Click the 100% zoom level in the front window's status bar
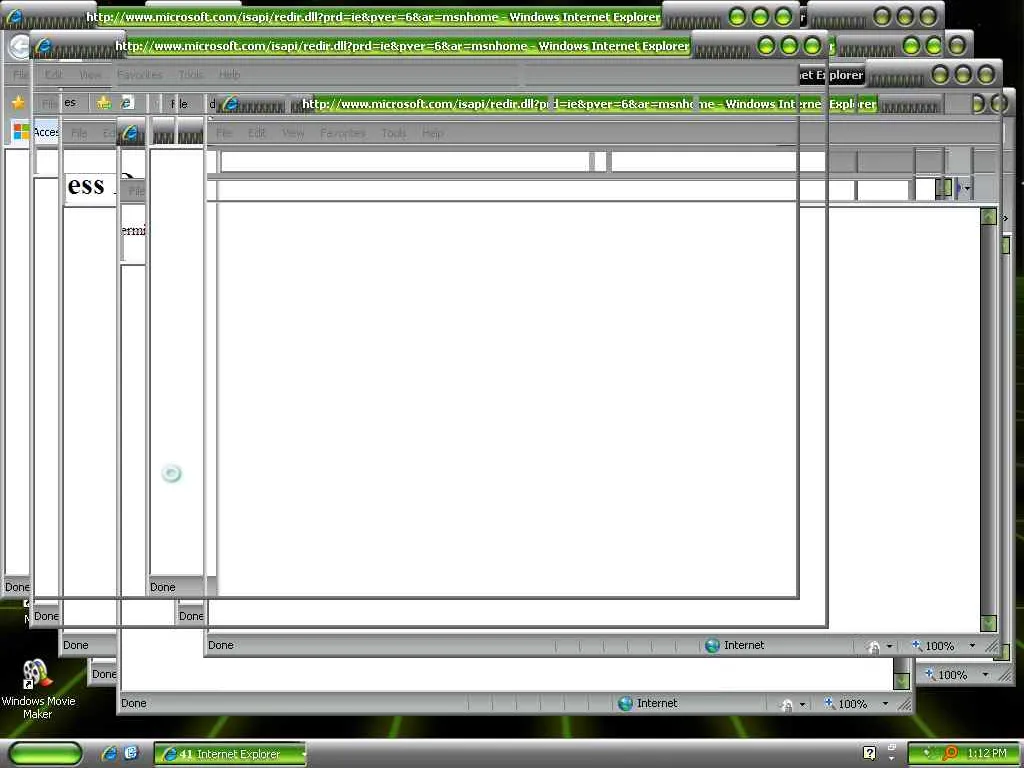This screenshot has height=768, width=1024. [x=940, y=646]
